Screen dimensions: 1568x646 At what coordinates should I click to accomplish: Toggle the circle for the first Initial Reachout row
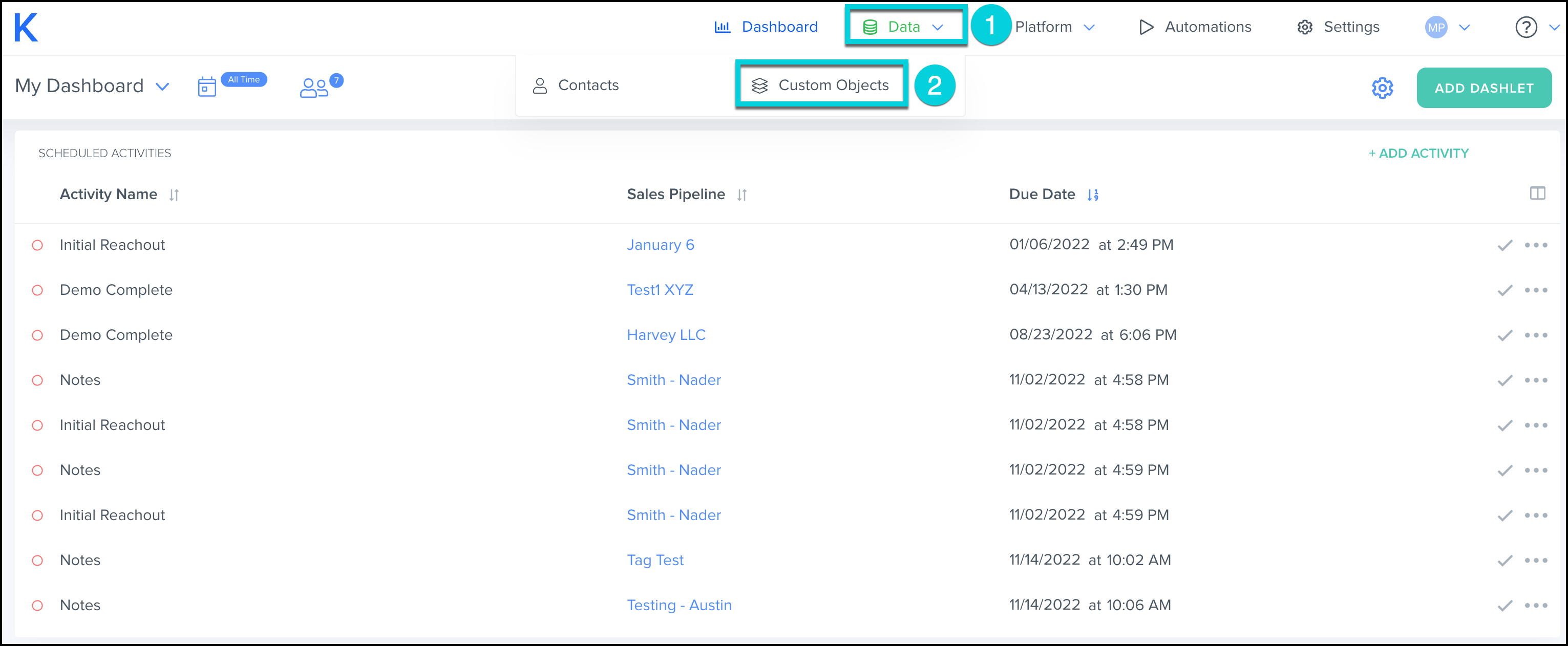coord(38,245)
